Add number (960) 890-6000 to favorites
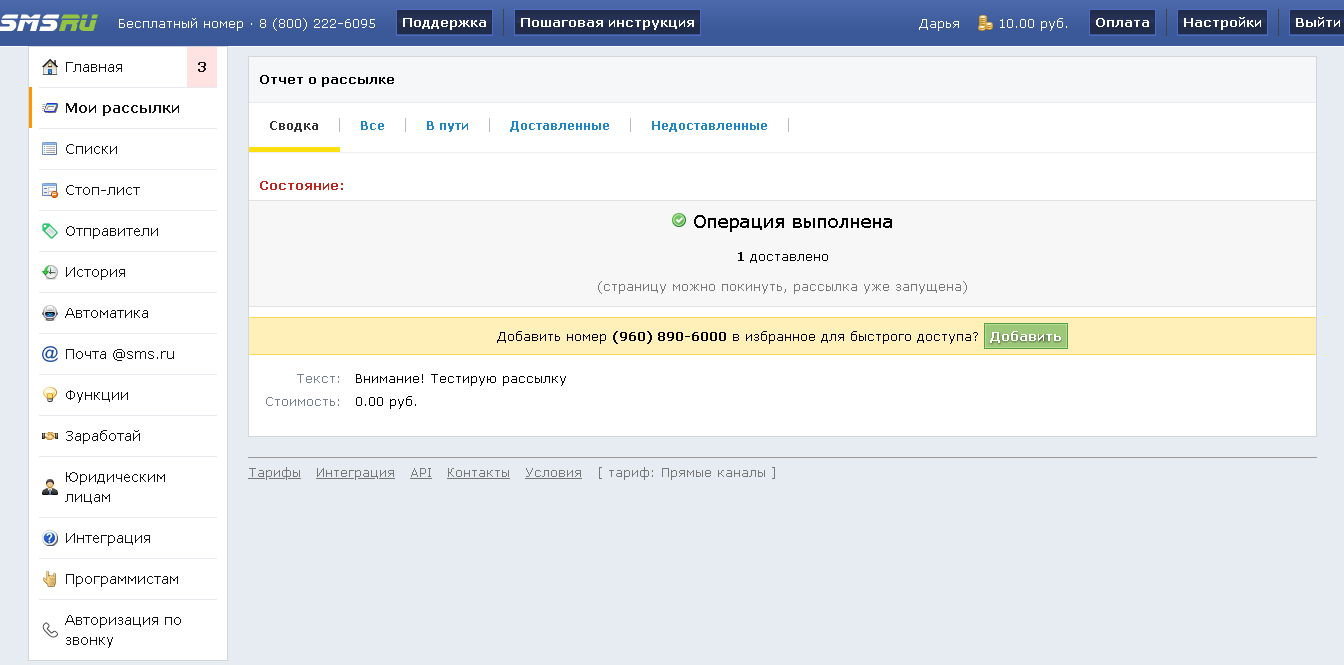This screenshot has width=1344, height=665. 1025,336
